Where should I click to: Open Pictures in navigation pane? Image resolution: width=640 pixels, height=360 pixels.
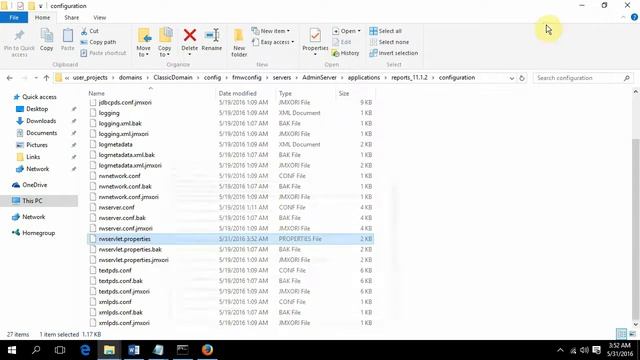click(x=37, y=145)
